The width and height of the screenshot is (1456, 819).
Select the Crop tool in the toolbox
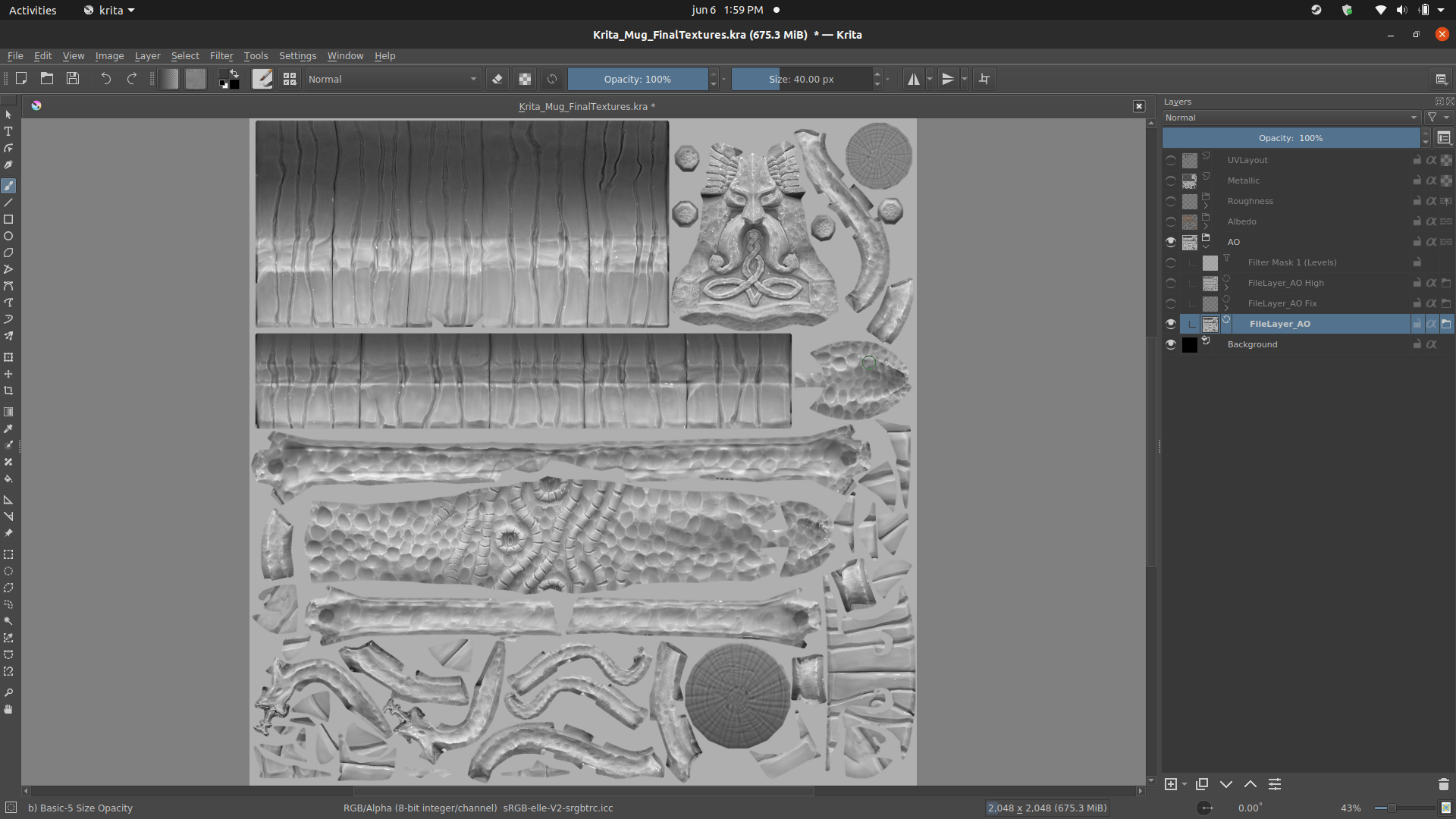pyautogui.click(x=8, y=391)
